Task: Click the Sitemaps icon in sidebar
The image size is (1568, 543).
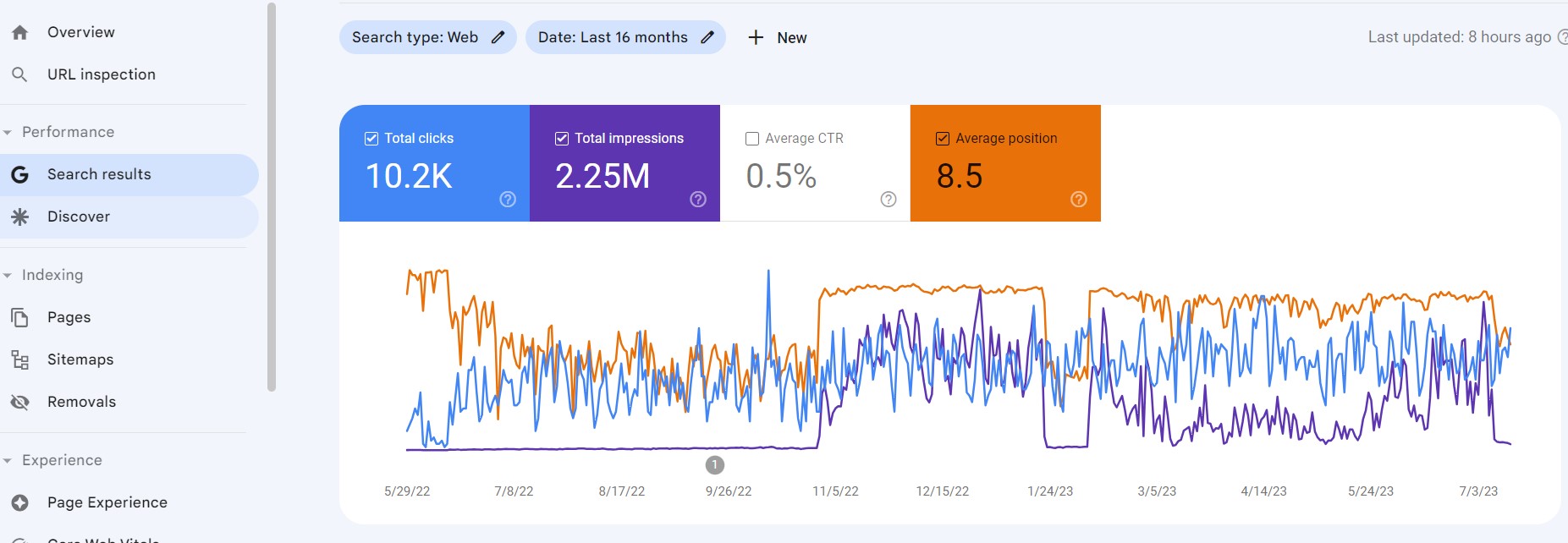Action: (20, 359)
